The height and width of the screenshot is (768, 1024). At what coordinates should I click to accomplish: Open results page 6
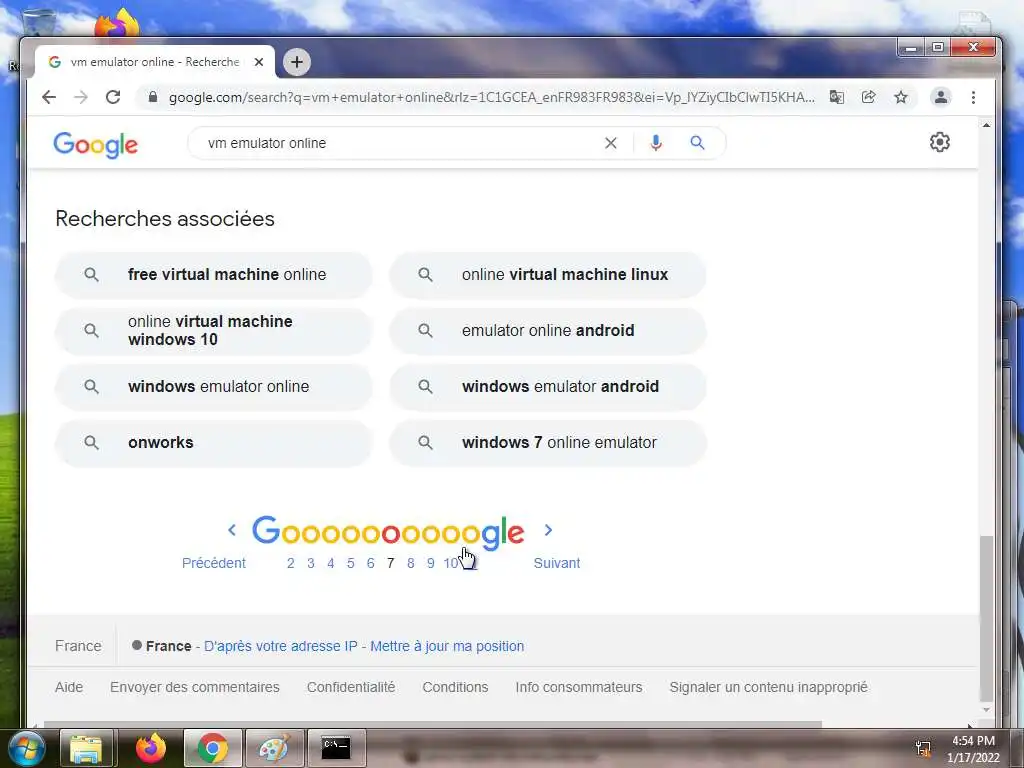coord(370,563)
